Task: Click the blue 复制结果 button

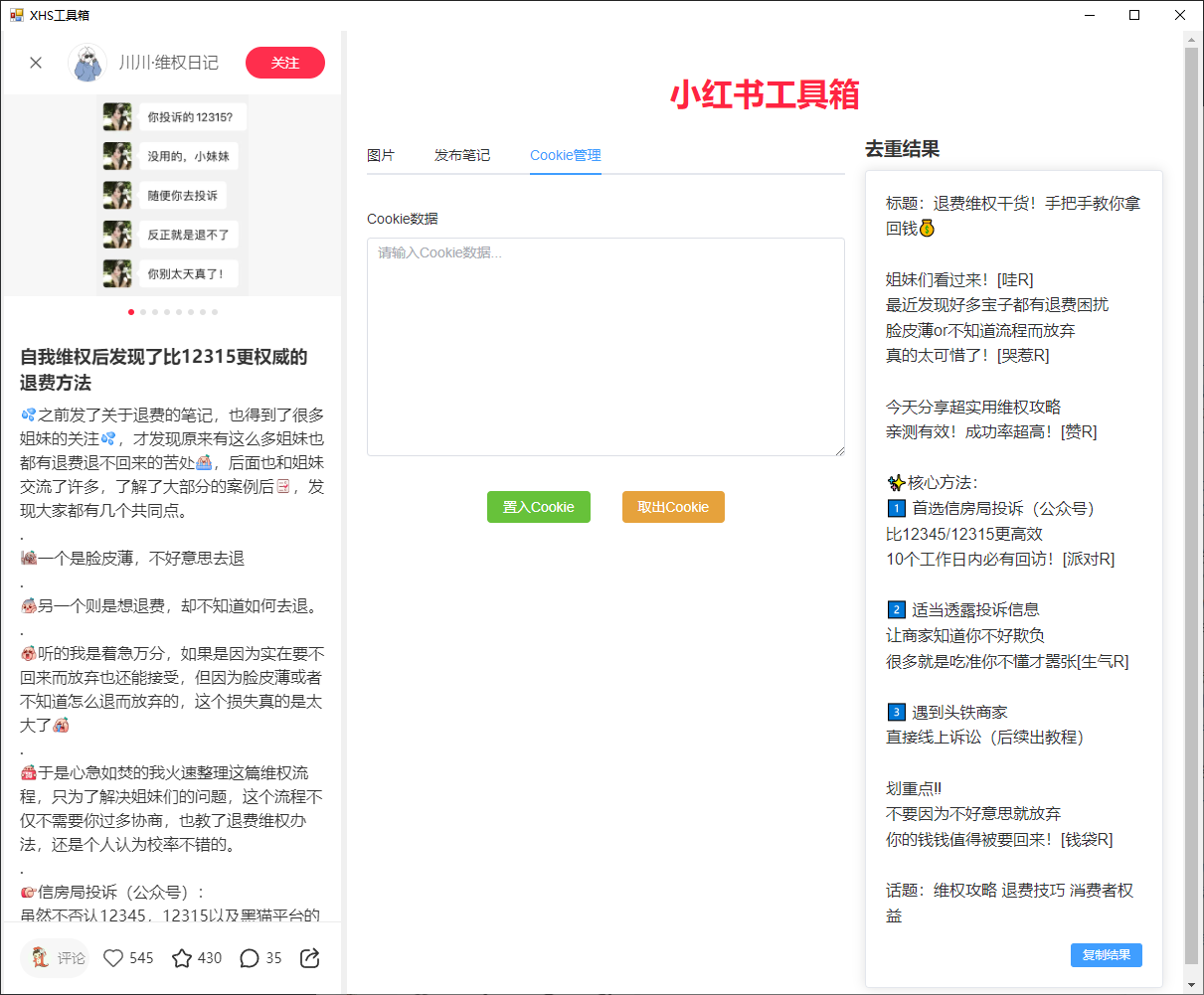Action: 1106,955
